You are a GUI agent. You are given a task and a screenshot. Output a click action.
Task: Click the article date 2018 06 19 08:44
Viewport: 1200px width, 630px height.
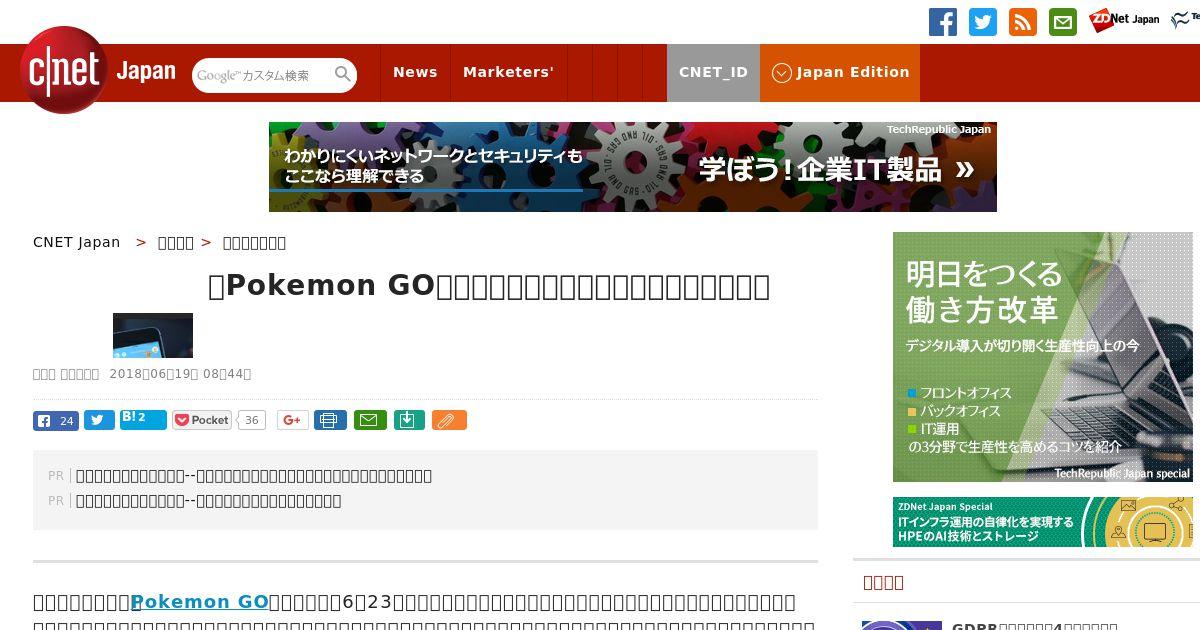pos(180,374)
